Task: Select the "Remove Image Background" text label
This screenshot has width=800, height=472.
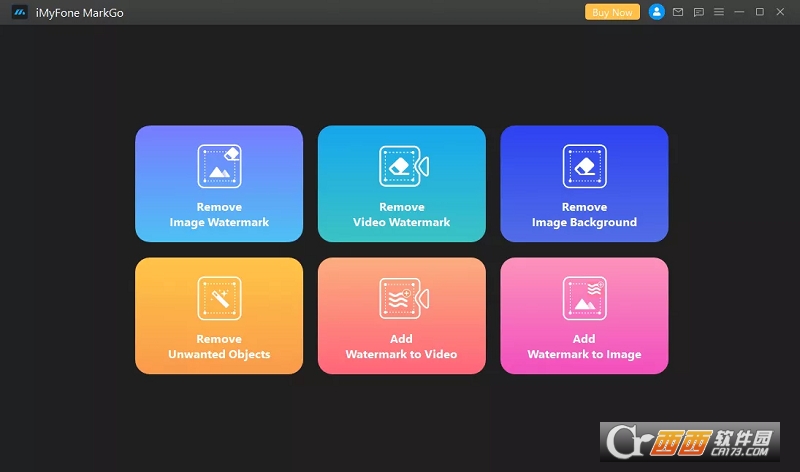Action: tap(584, 215)
